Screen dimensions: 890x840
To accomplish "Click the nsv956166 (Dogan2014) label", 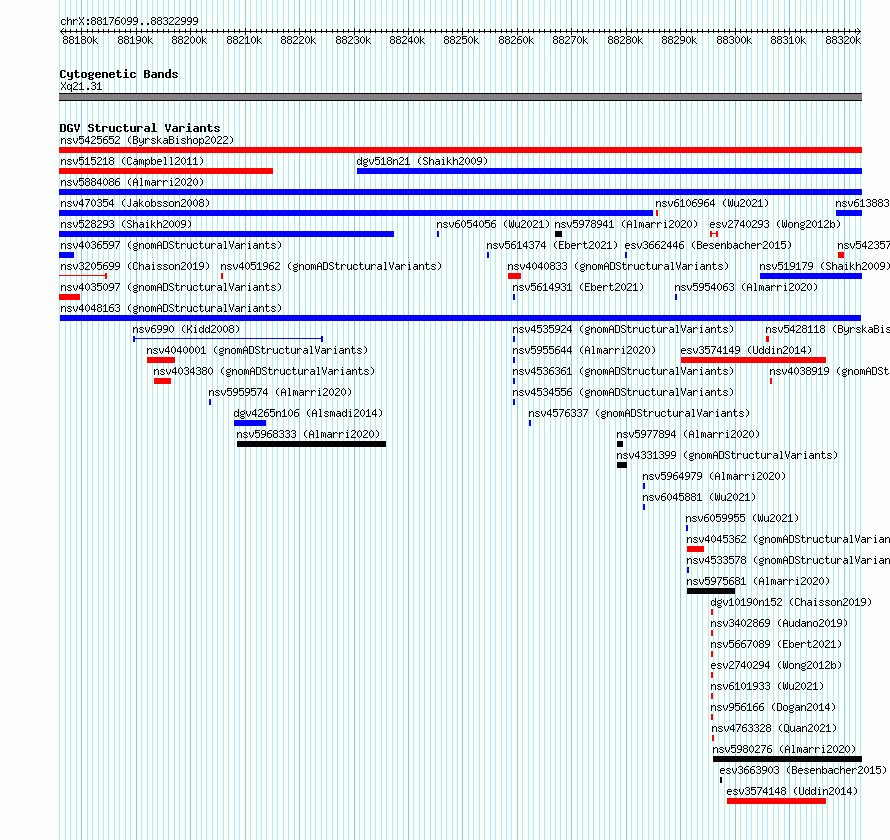I will point(774,707).
